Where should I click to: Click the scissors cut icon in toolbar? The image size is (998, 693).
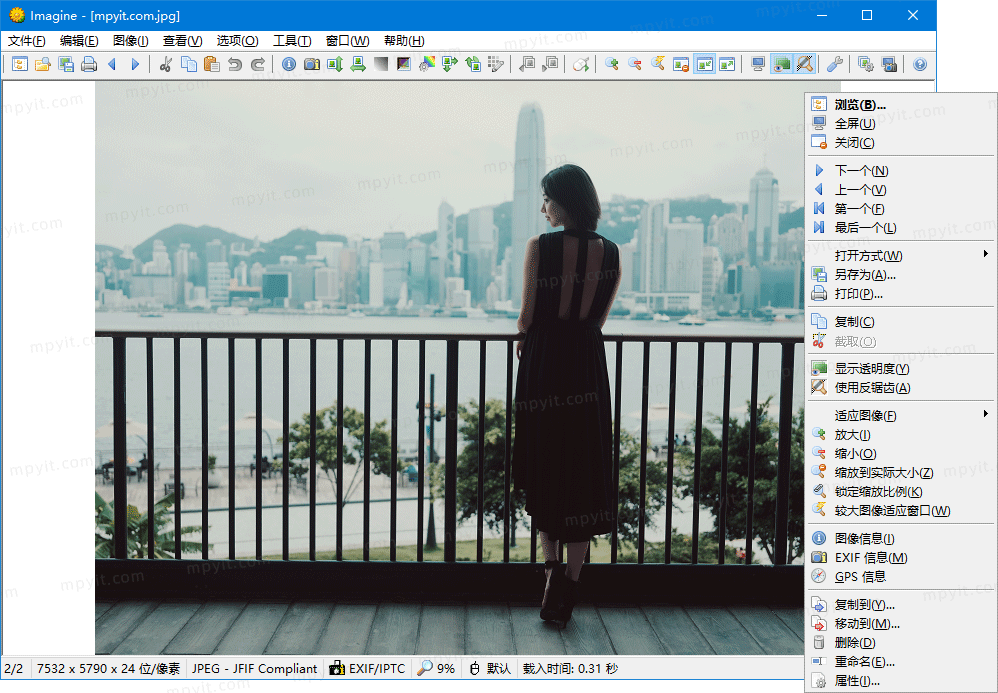[x=165, y=64]
